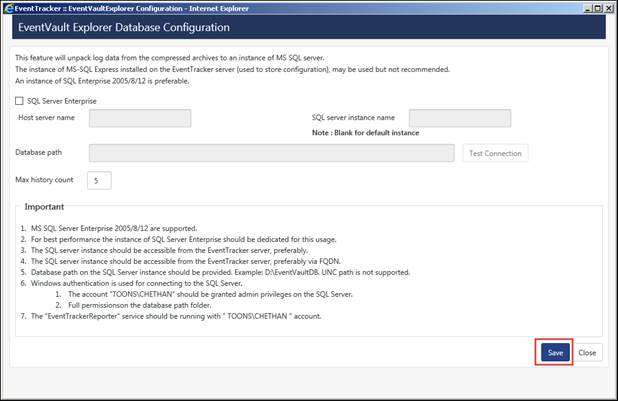Focus the Host server name field
Screen dimensions: 618x401
[x=140, y=118]
